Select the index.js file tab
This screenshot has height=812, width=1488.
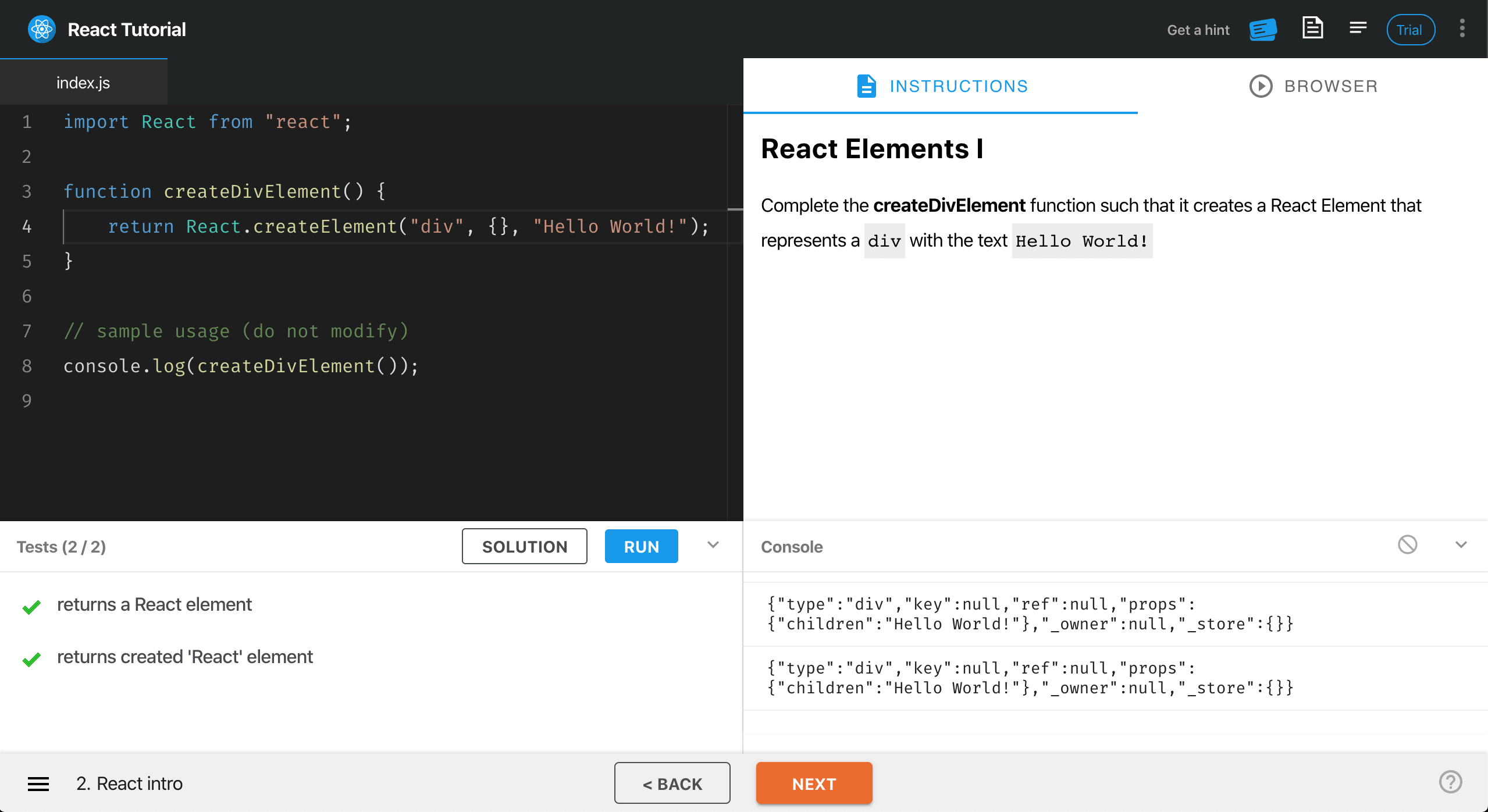(83, 81)
